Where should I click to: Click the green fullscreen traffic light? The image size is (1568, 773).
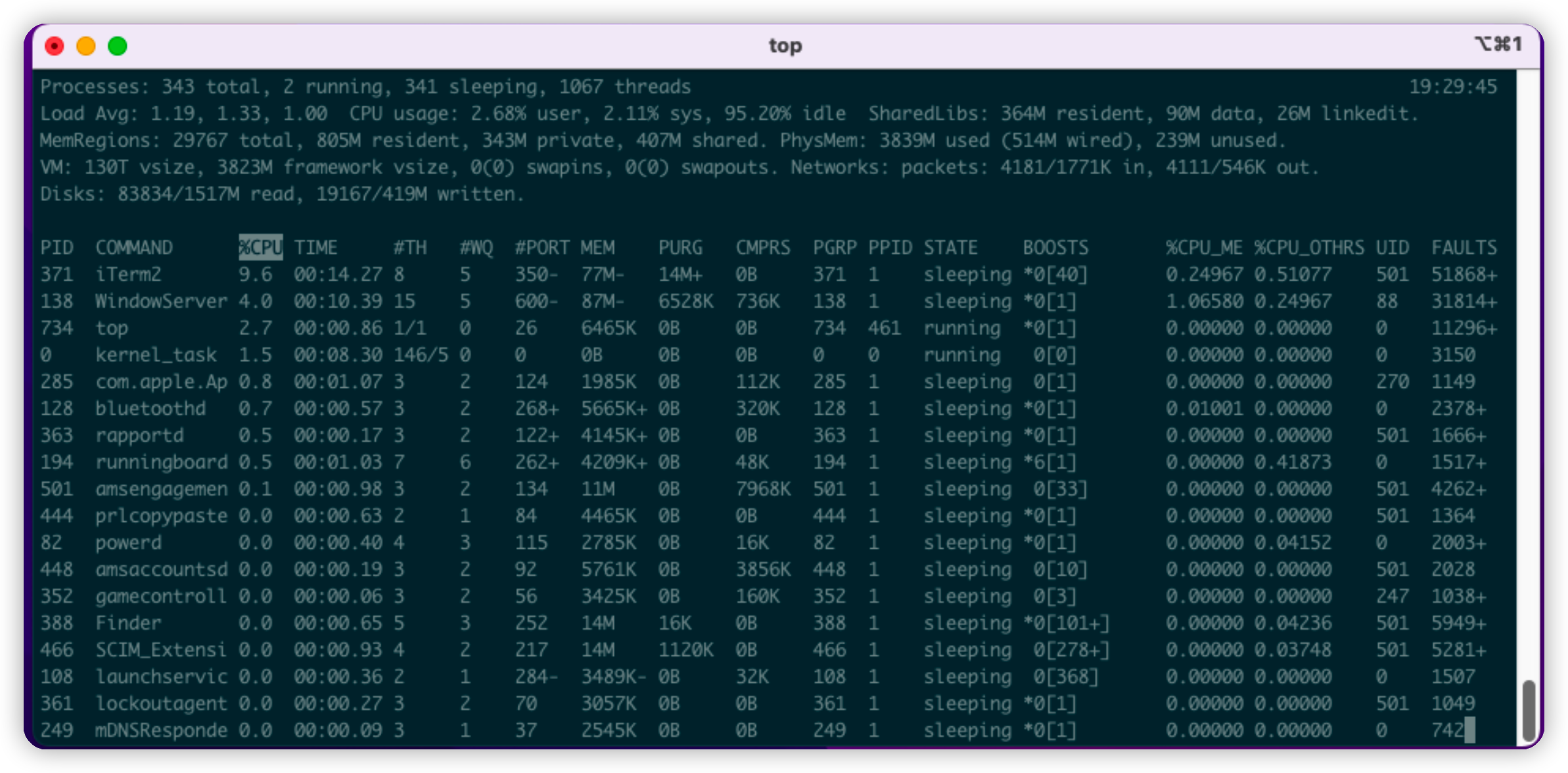(117, 46)
